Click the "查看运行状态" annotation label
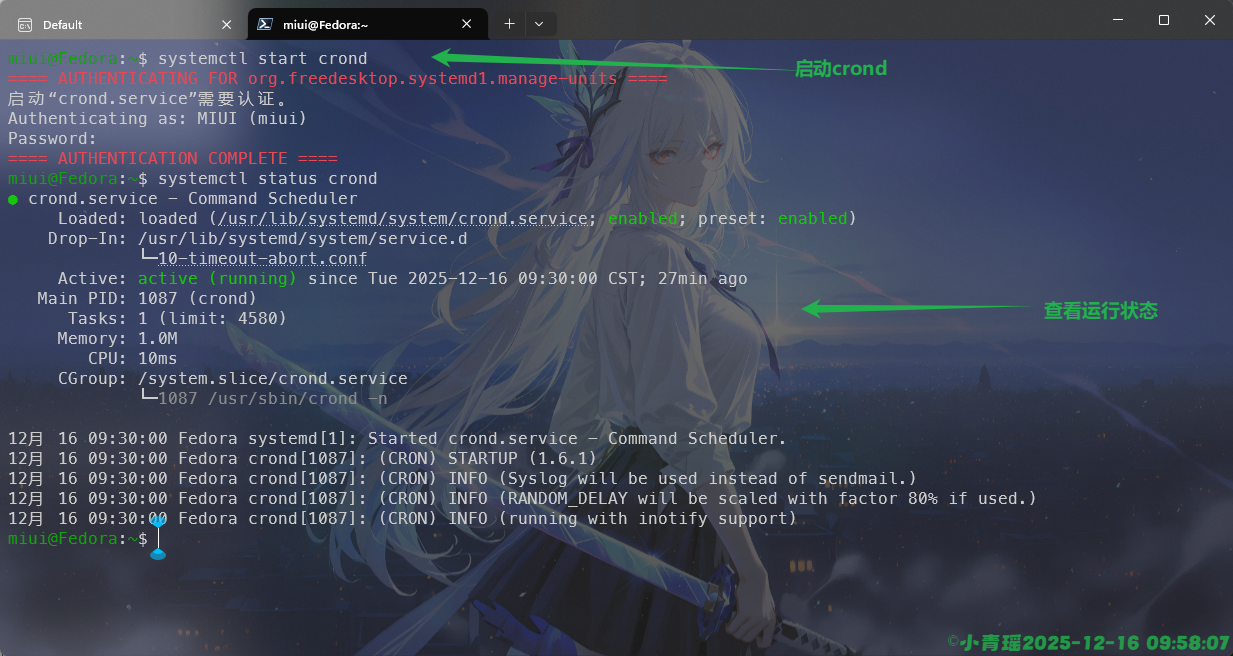The image size is (1233, 656). click(x=1100, y=311)
